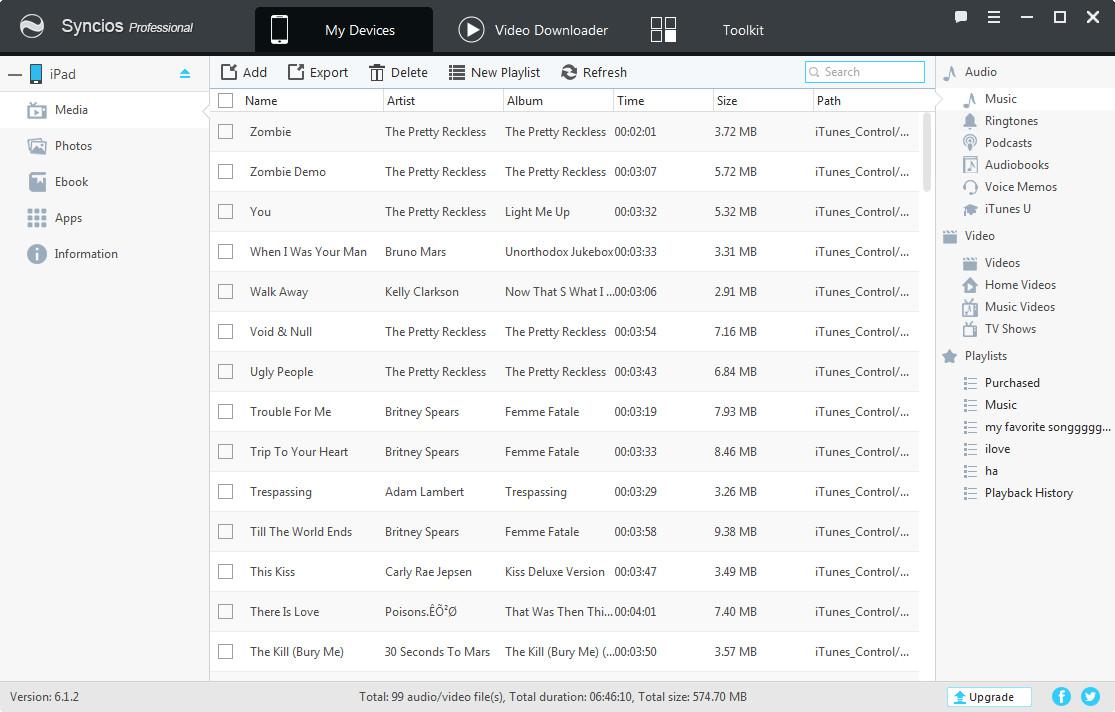This screenshot has height=712, width=1115.
Task: Open the Music playlist under Playlists
Action: pyautogui.click(x=990, y=405)
